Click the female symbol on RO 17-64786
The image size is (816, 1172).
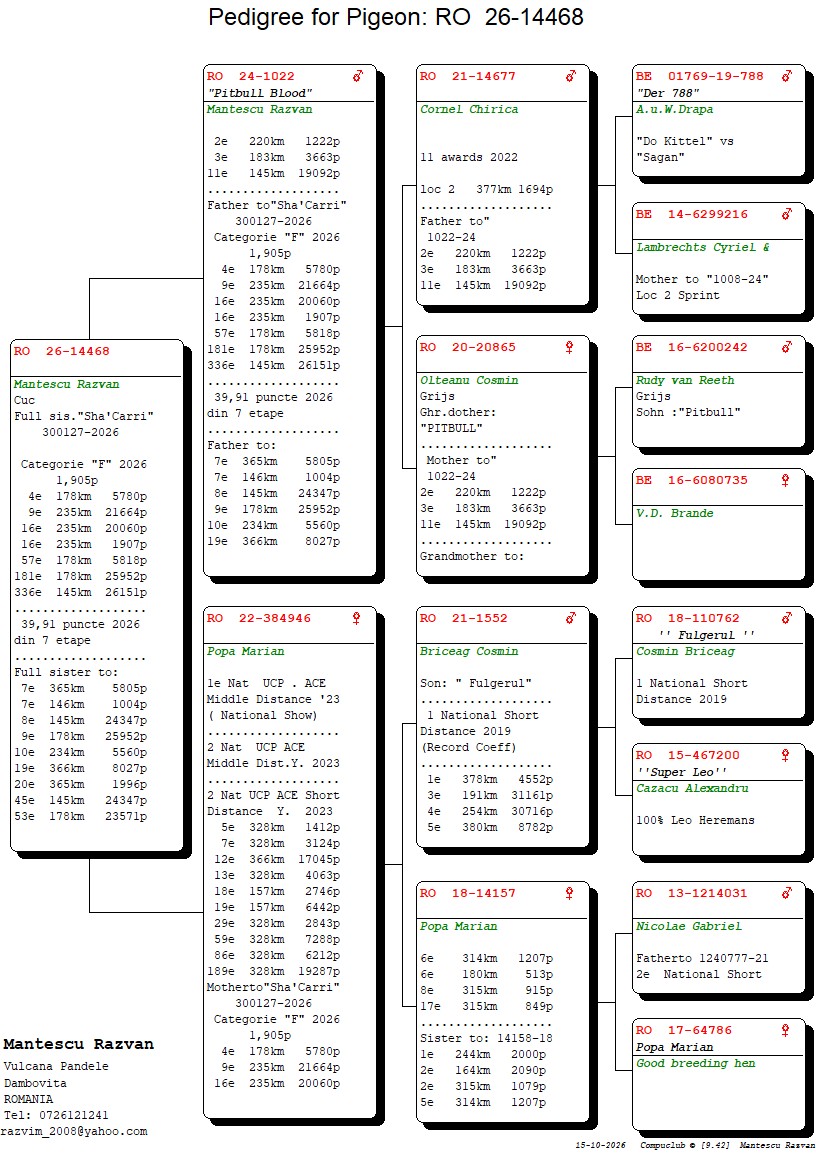click(x=785, y=1030)
